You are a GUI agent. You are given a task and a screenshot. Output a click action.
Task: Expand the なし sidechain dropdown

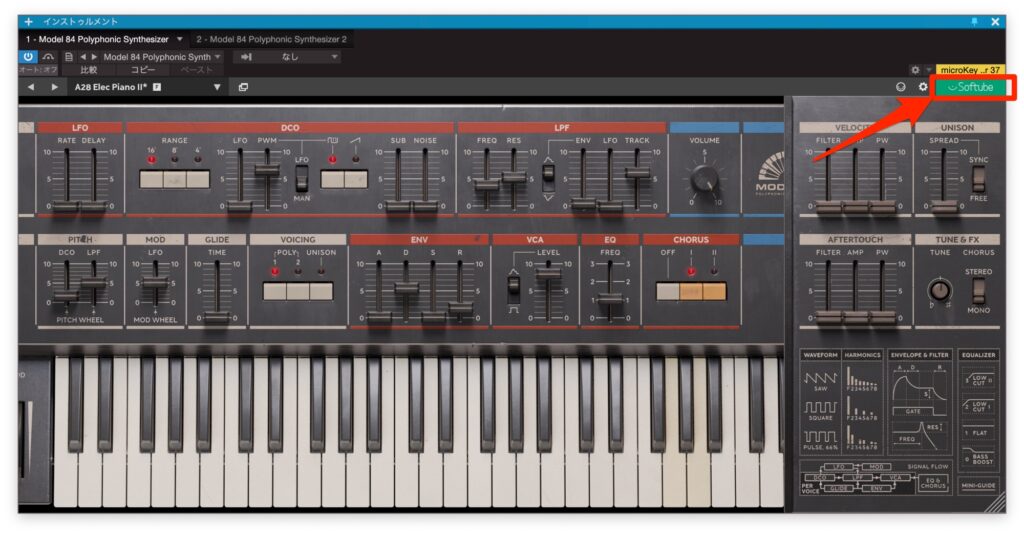(334, 57)
